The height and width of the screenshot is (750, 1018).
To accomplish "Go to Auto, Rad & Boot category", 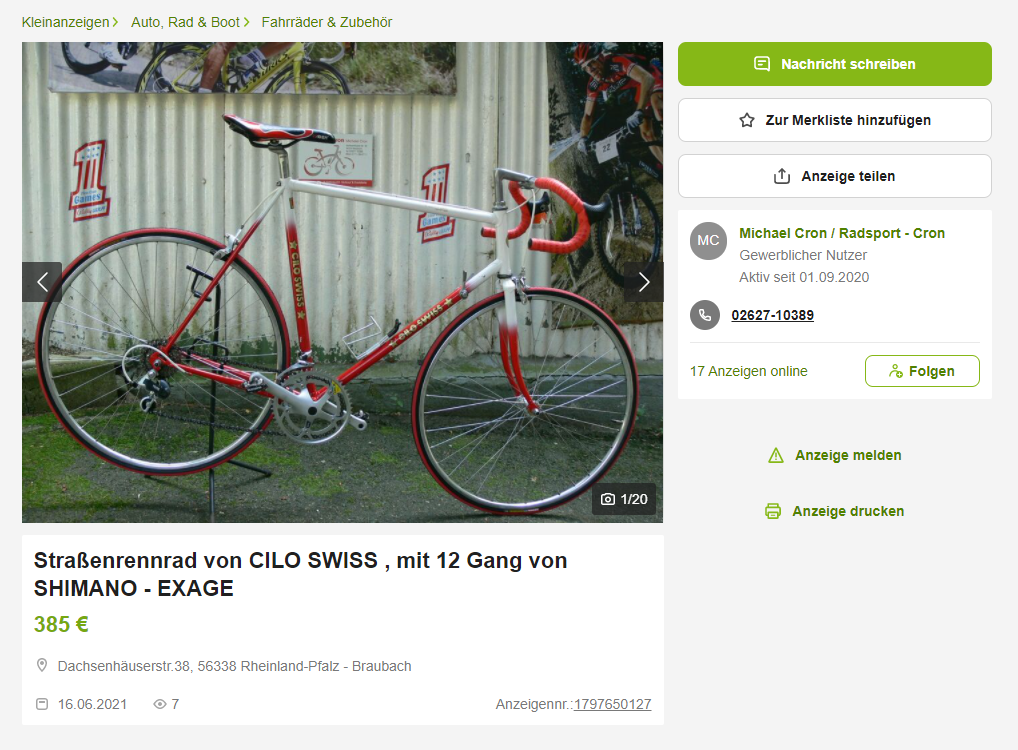I will click(186, 22).
